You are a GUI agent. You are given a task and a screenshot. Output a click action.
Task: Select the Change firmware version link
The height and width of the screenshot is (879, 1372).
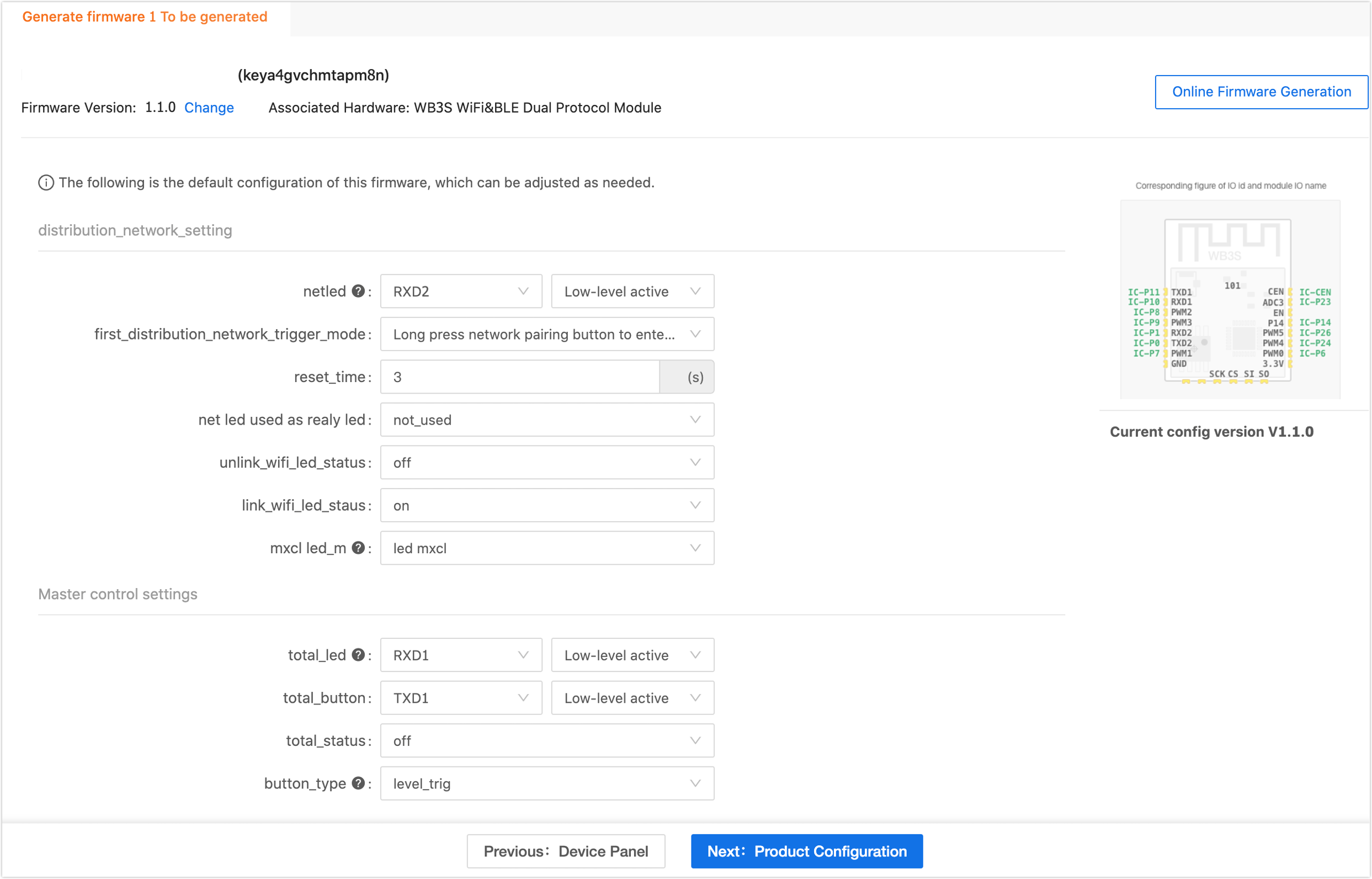click(x=209, y=107)
